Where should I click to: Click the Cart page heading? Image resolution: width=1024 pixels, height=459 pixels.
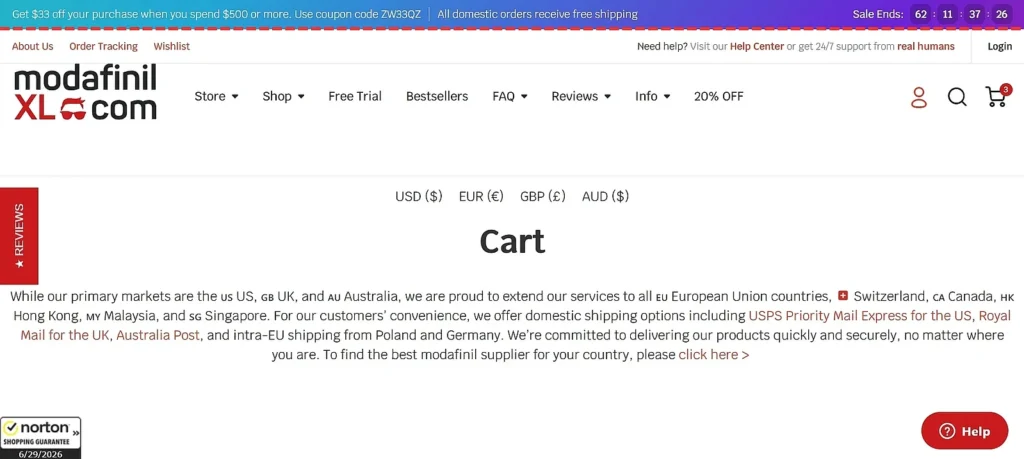point(512,241)
